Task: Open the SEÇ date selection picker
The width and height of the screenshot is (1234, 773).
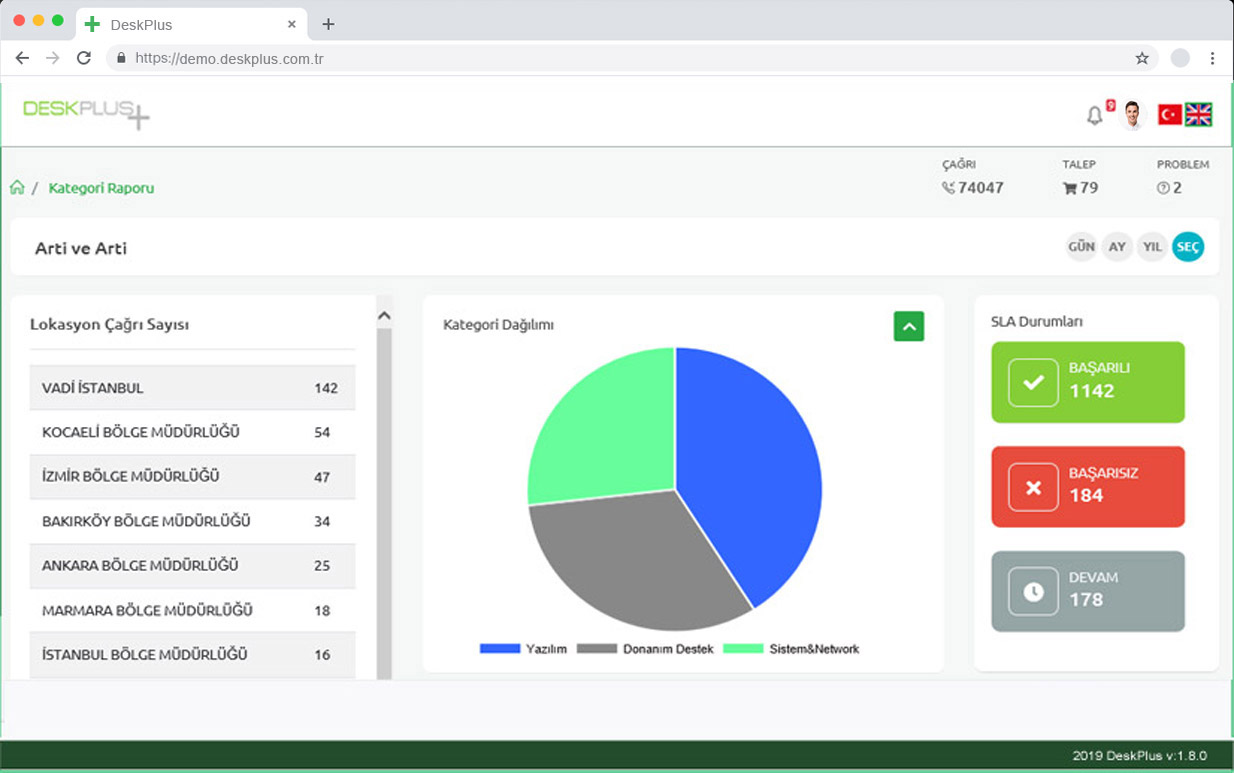Action: pos(1188,247)
